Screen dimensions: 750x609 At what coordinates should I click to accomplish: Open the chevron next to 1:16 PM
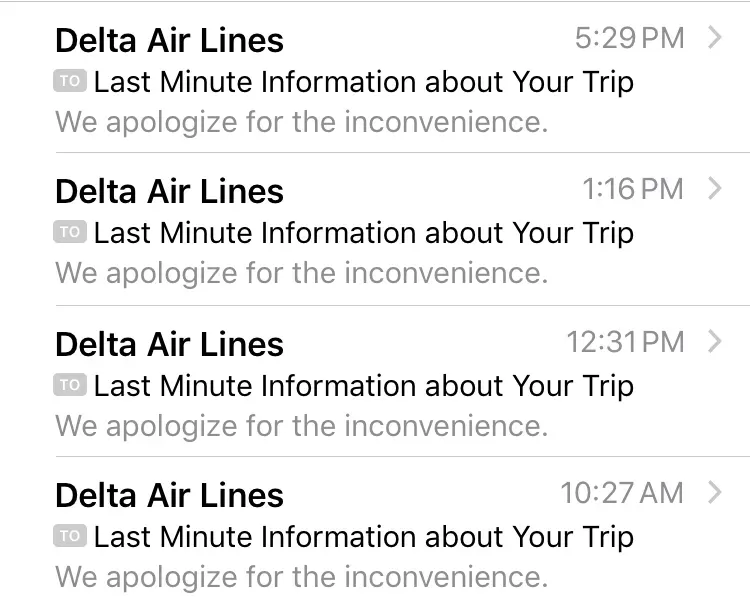(x=714, y=188)
